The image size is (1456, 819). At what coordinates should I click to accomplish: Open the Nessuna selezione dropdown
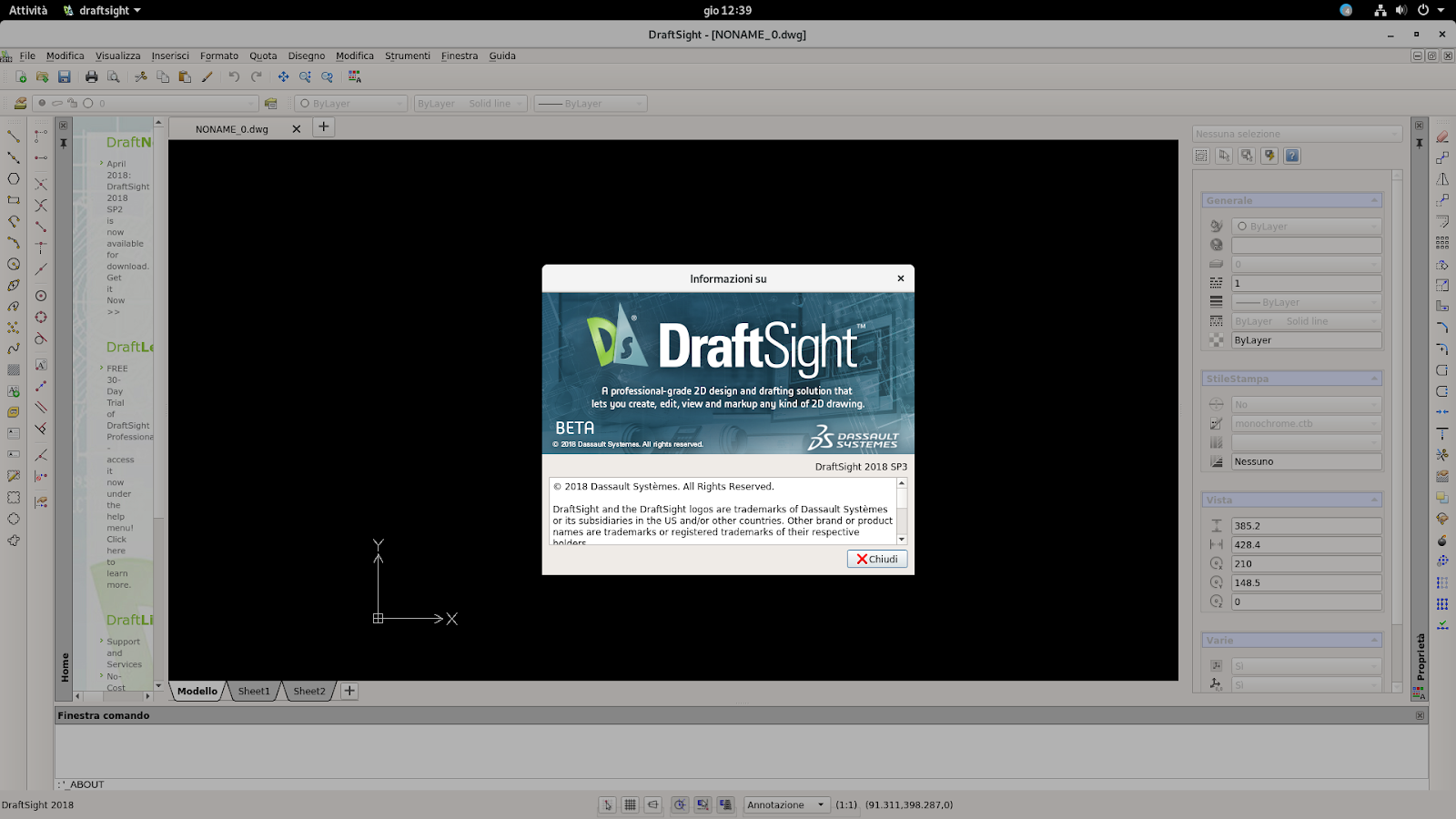coord(1298,134)
